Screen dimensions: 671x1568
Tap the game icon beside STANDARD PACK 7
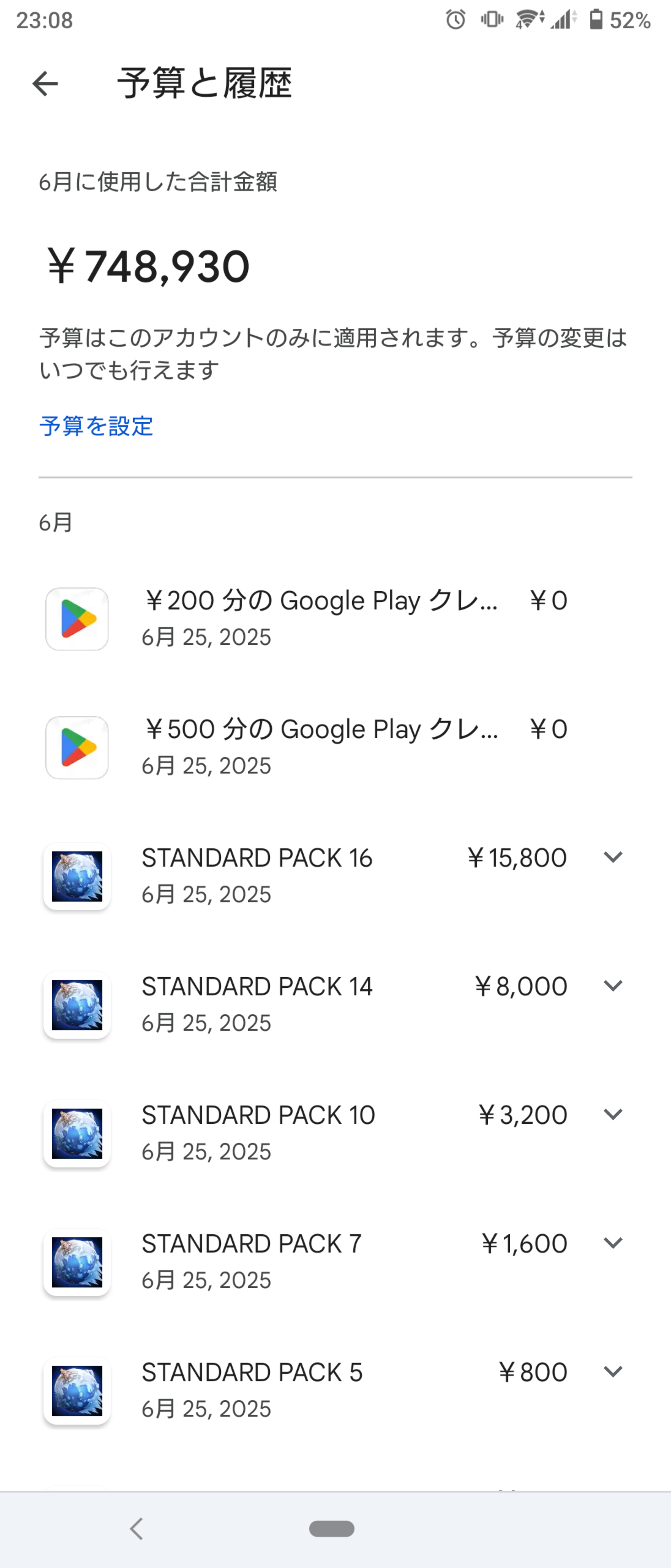(77, 1262)
